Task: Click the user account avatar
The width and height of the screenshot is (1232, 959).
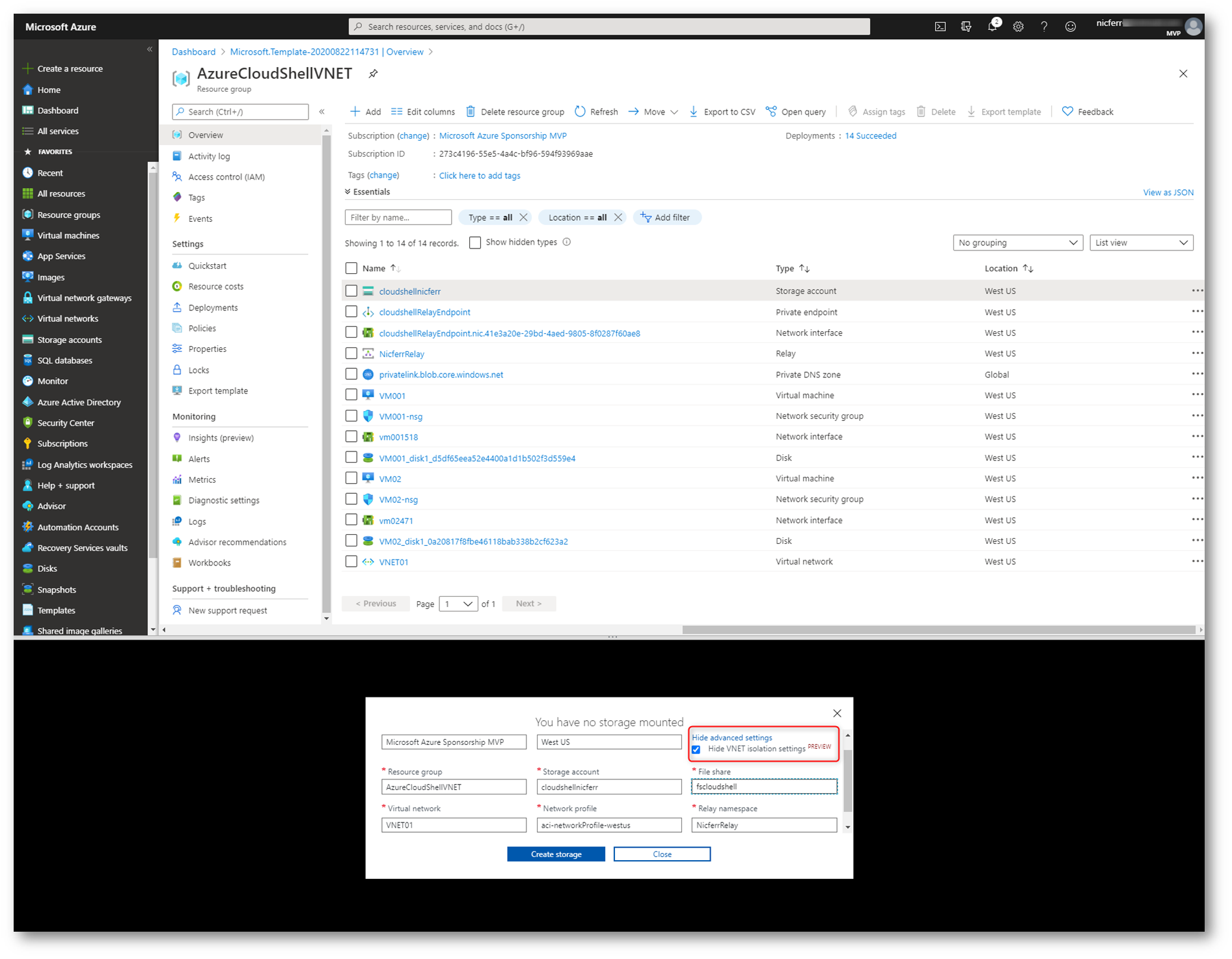Action: click(1193, 27)
